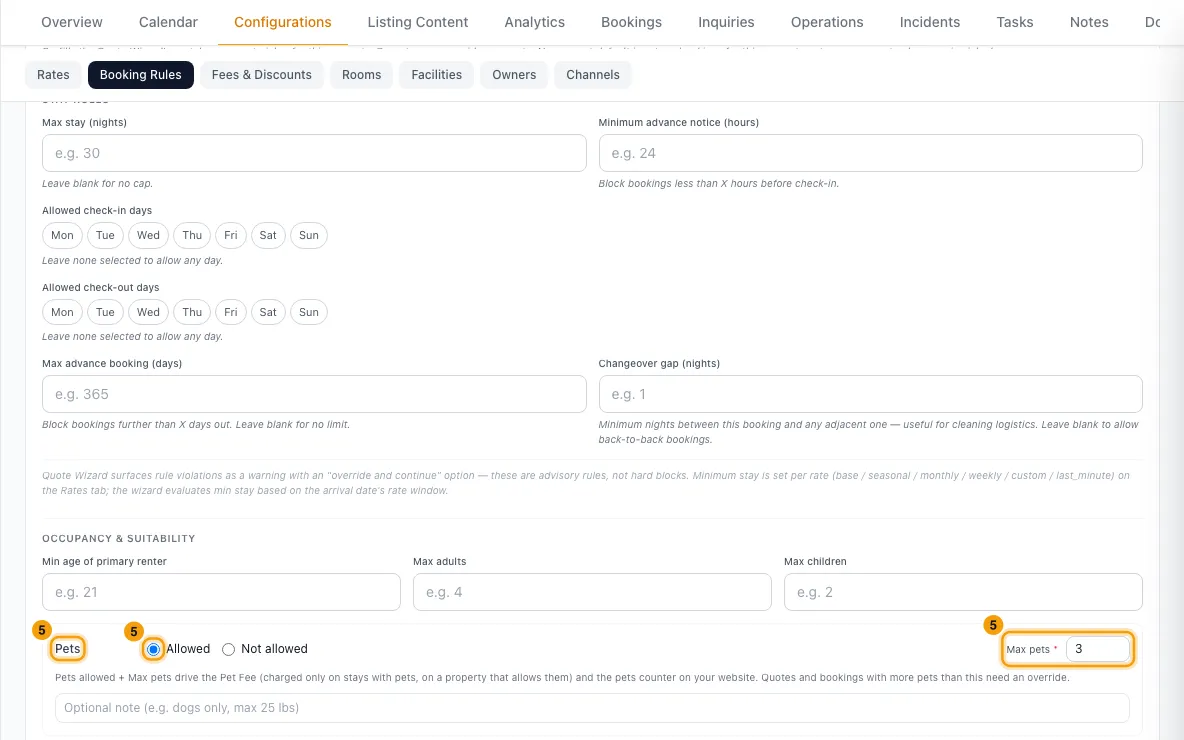Viewport: 1184px width, 740px height.
Task: Focus the optional pets note field
Action: pyautogui.click(x=592, y=708)
